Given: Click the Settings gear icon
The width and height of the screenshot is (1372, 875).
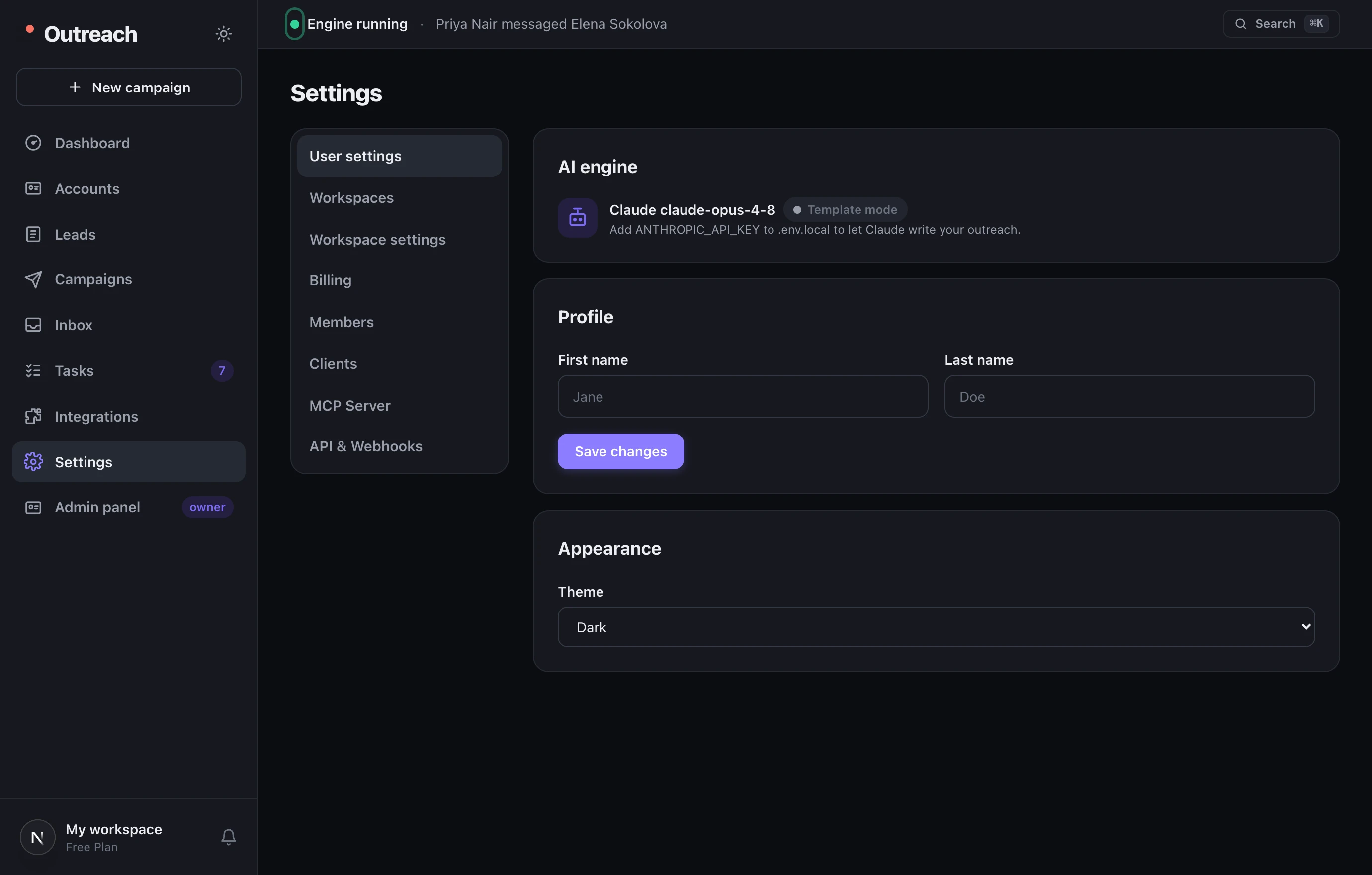Looking at the screenshot, I should click(33, 462).
